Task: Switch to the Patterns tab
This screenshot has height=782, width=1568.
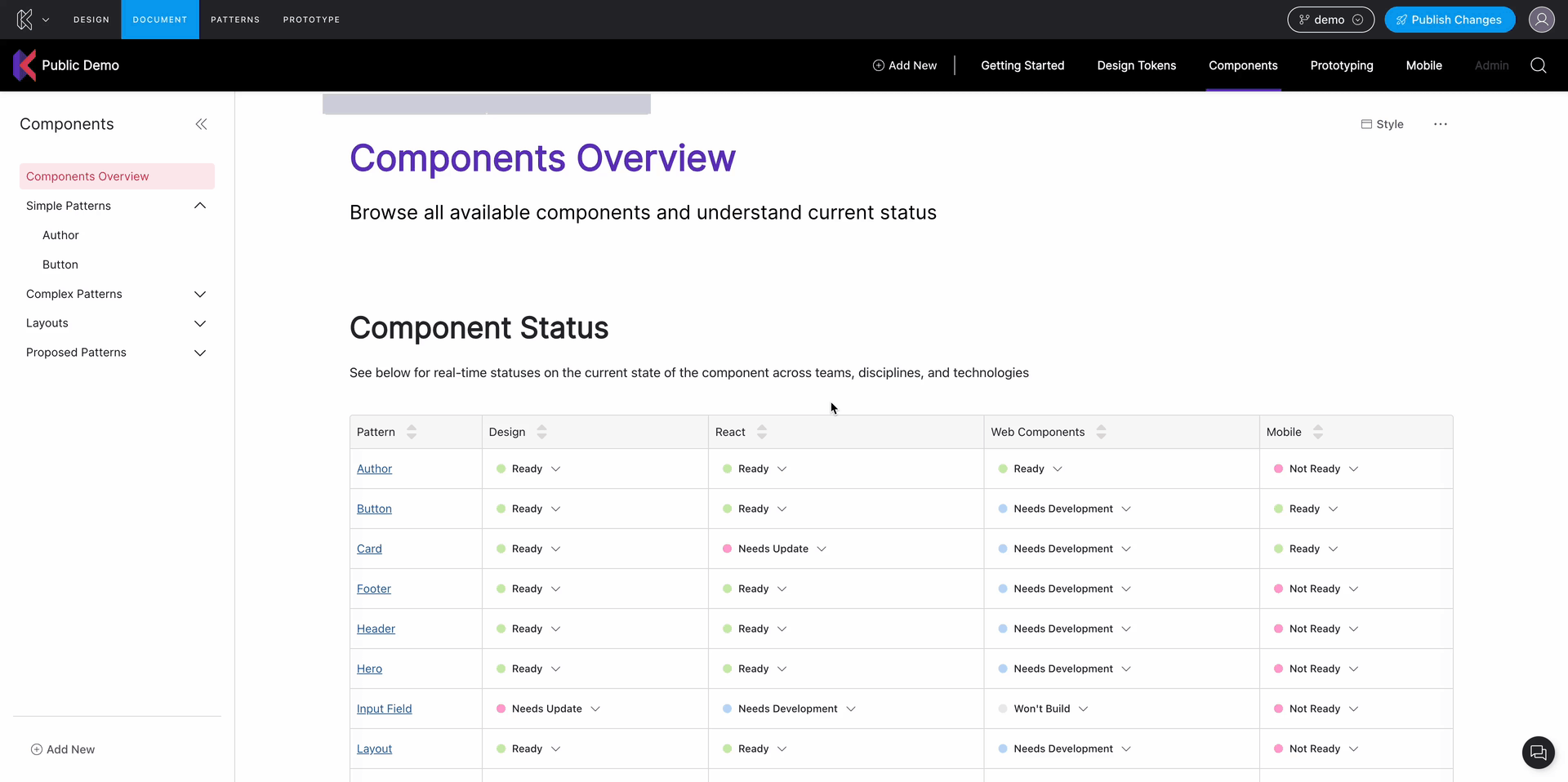Action: pyautogui.click(x=235, y=20)
